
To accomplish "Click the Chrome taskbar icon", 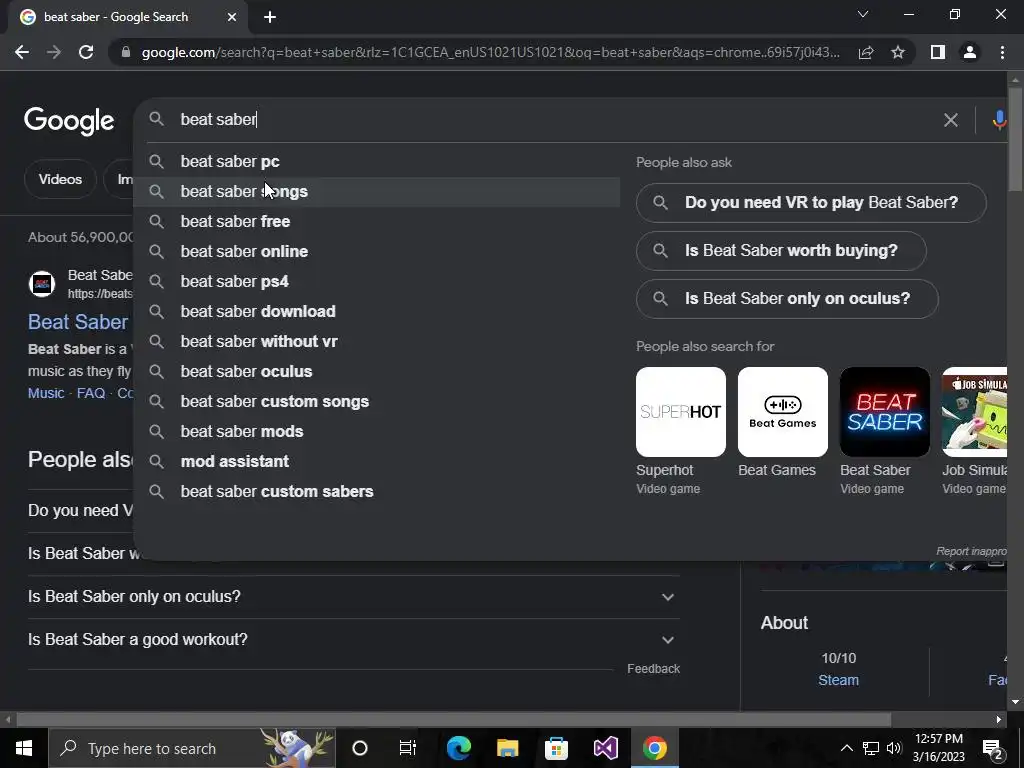I will (x=654, y=748).
